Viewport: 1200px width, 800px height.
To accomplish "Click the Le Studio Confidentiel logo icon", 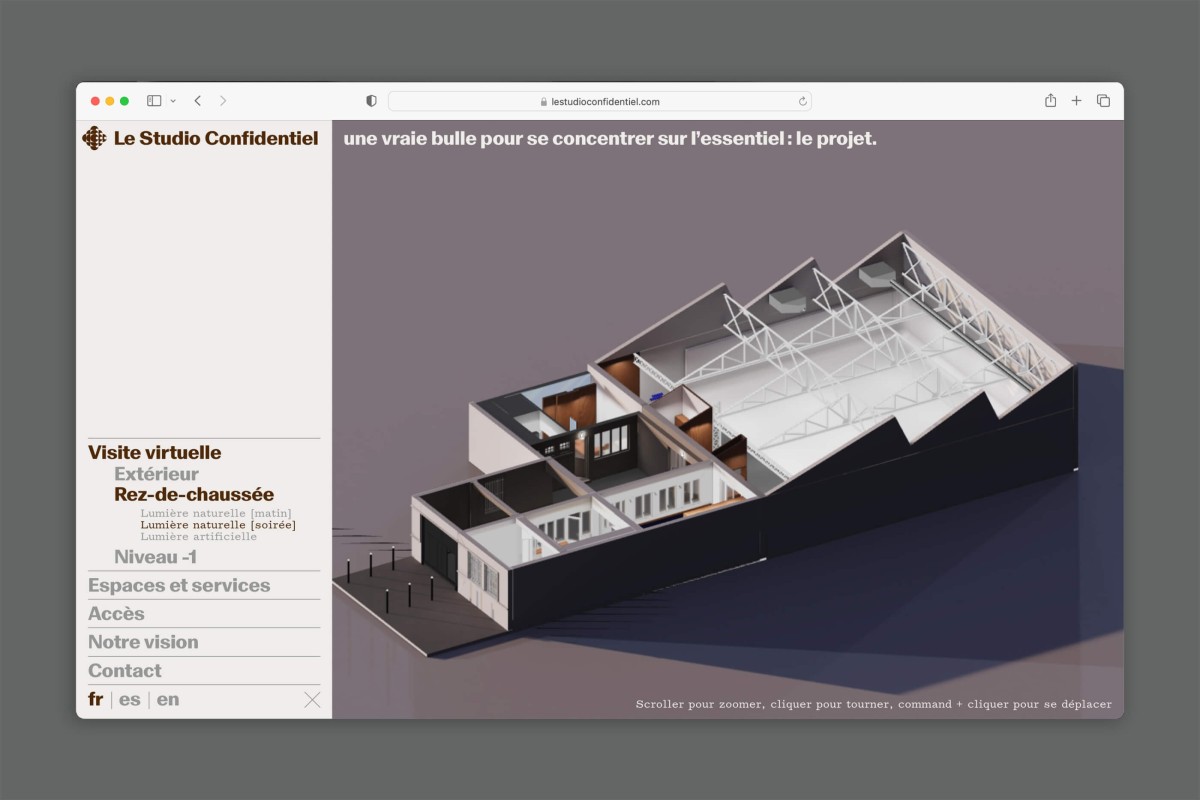I will tap(95, 138).
